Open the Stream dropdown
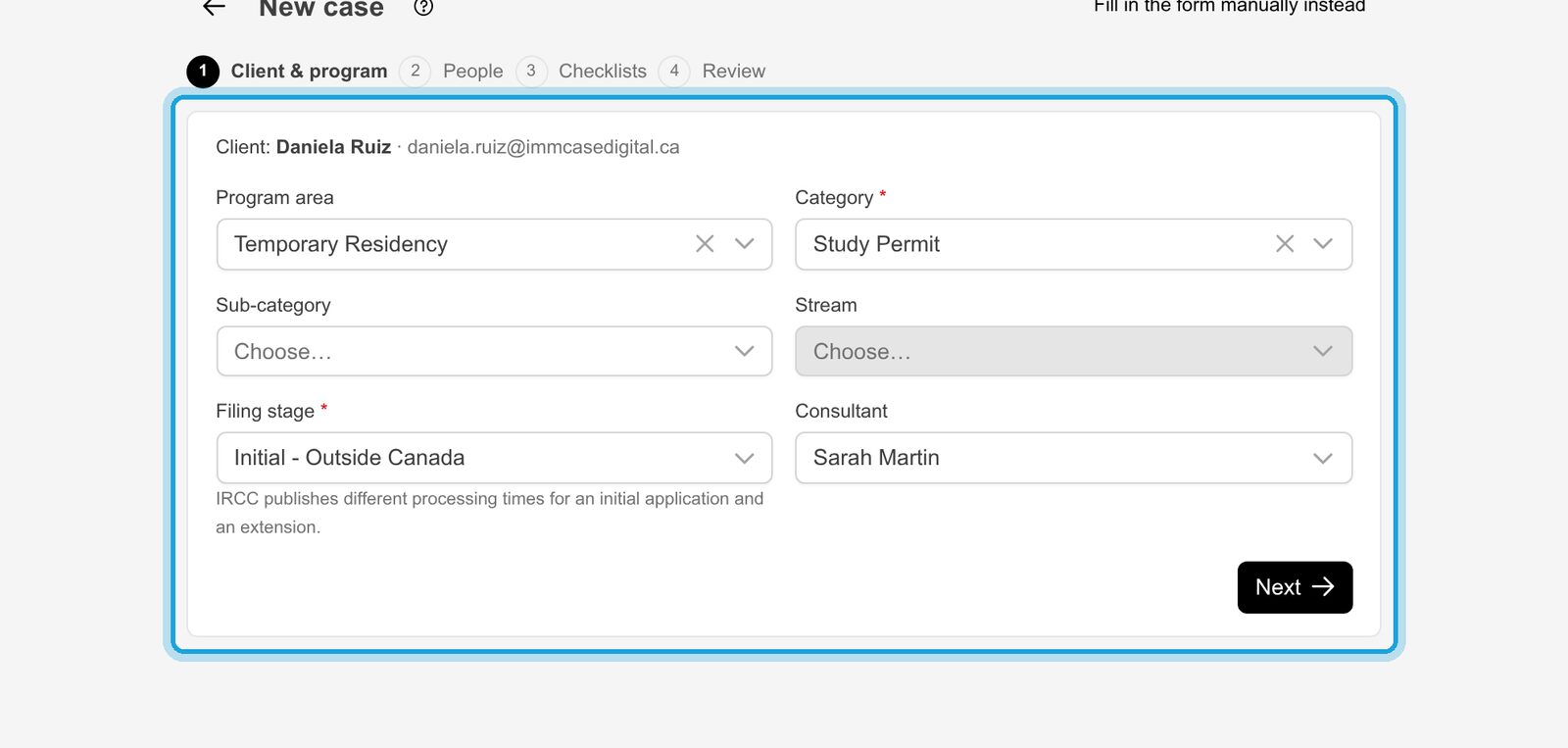 pyautogui.click(x=1074, y=351)
